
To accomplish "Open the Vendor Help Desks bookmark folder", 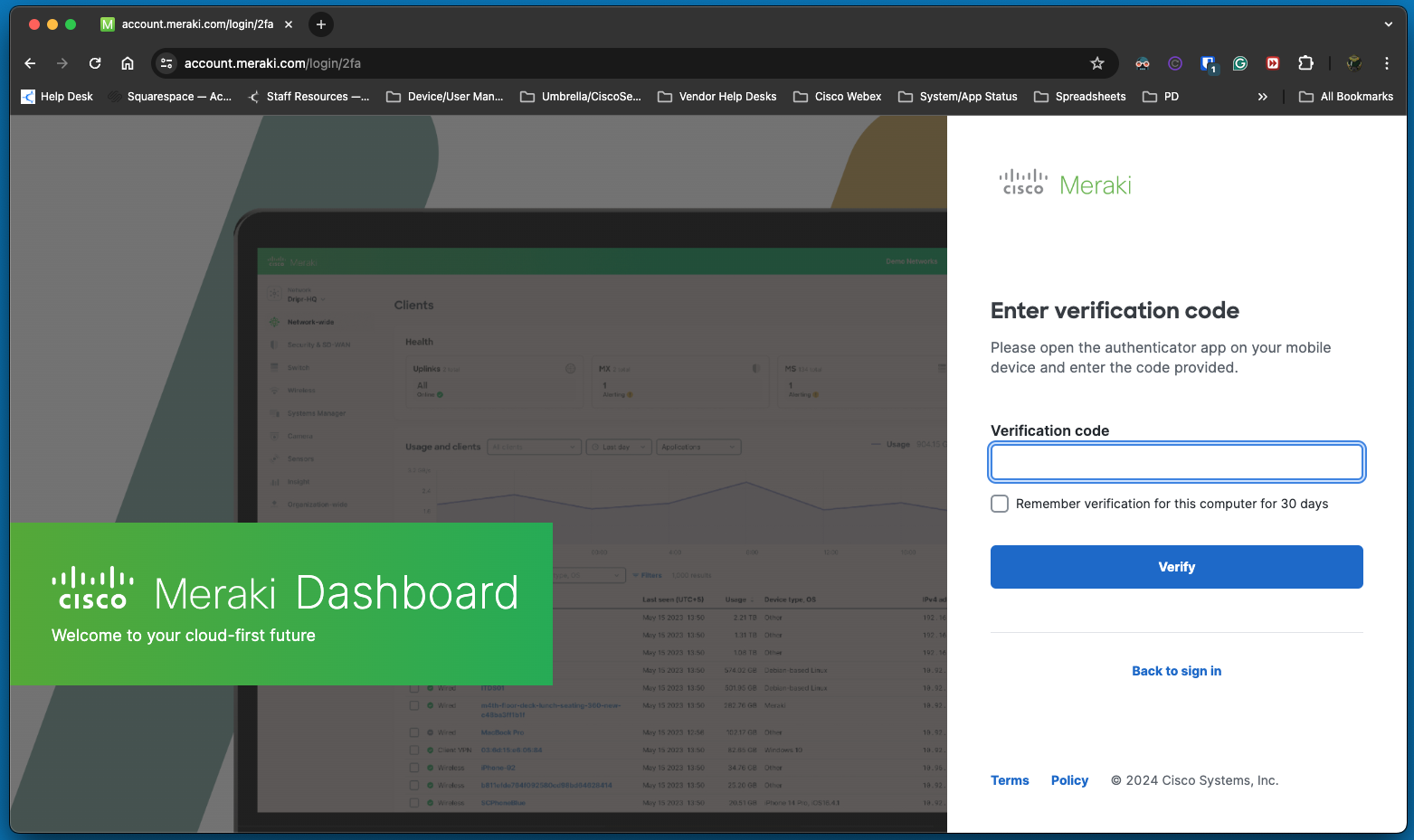I will (x=716, y=97).
